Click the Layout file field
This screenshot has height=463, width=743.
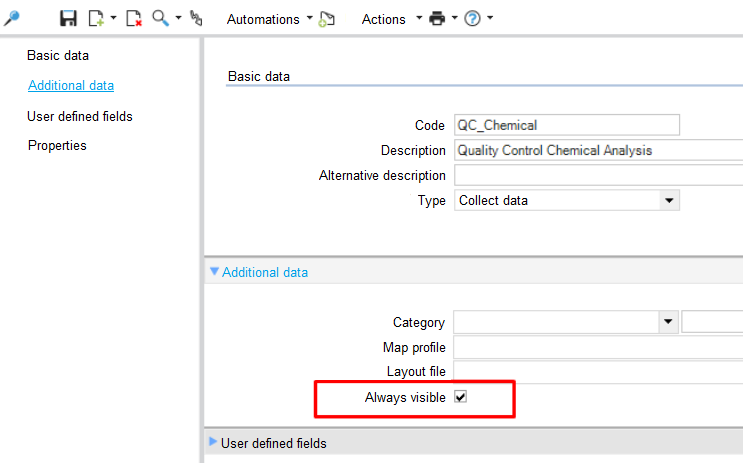coord(598,371)
